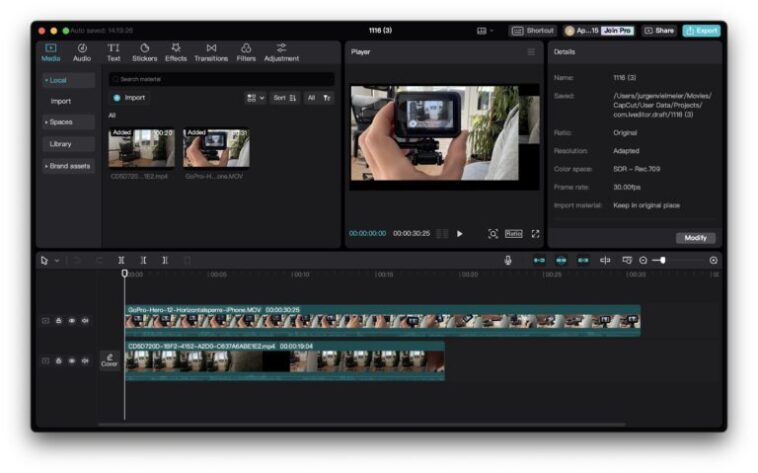Click the Delete left of playhead tool
Screen dimensions: 758x473
coord(143,260)
